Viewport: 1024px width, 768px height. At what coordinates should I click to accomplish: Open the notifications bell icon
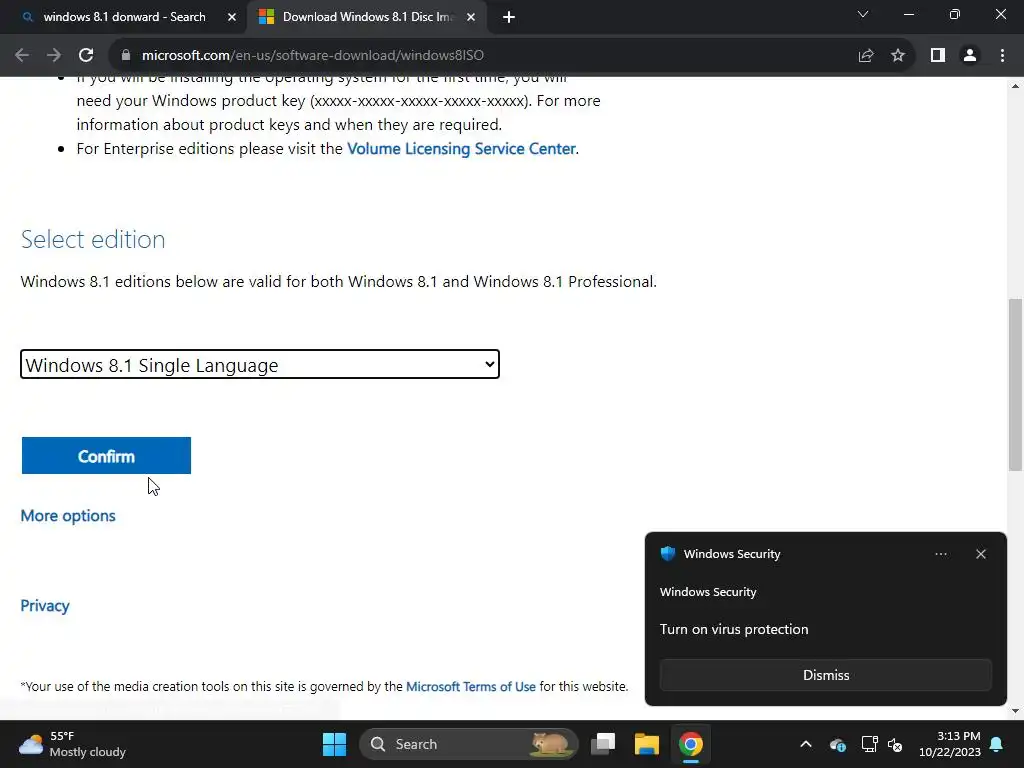click(x=997, y=744)
